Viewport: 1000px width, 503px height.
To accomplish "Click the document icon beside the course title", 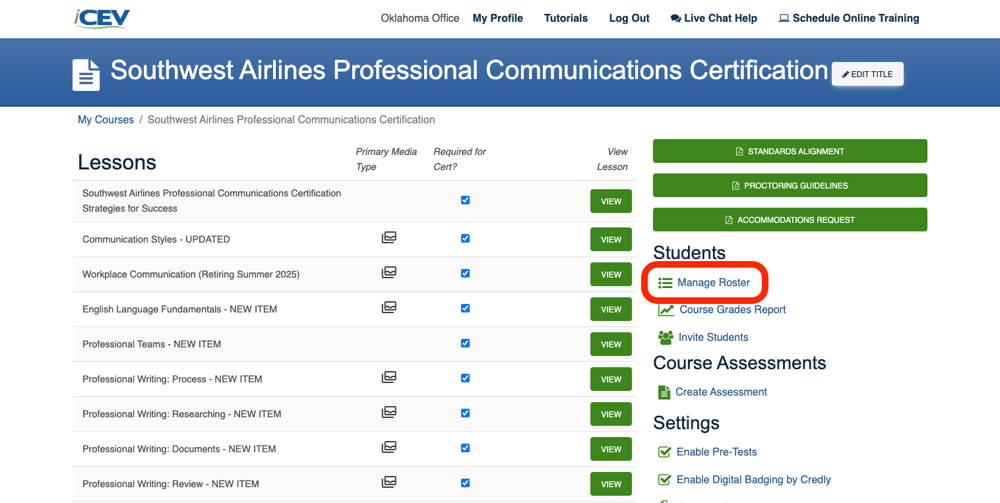I will point(85,75).
